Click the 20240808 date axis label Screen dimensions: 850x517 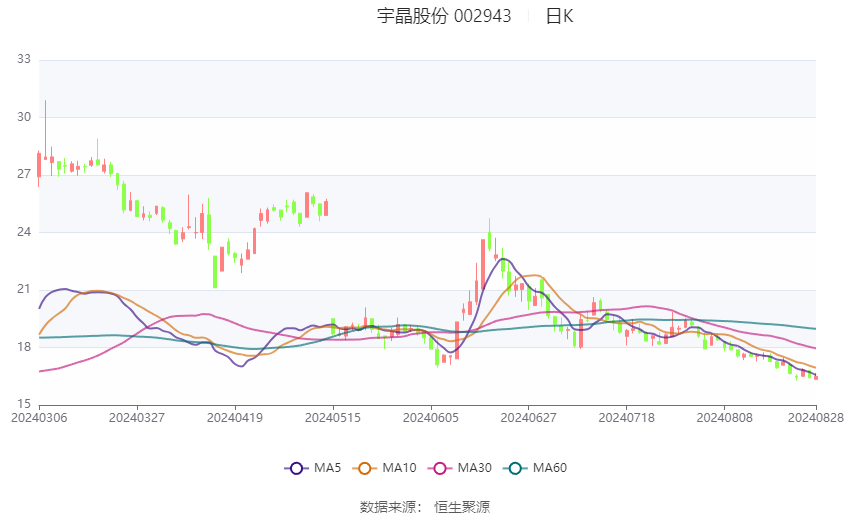[725, 418]
